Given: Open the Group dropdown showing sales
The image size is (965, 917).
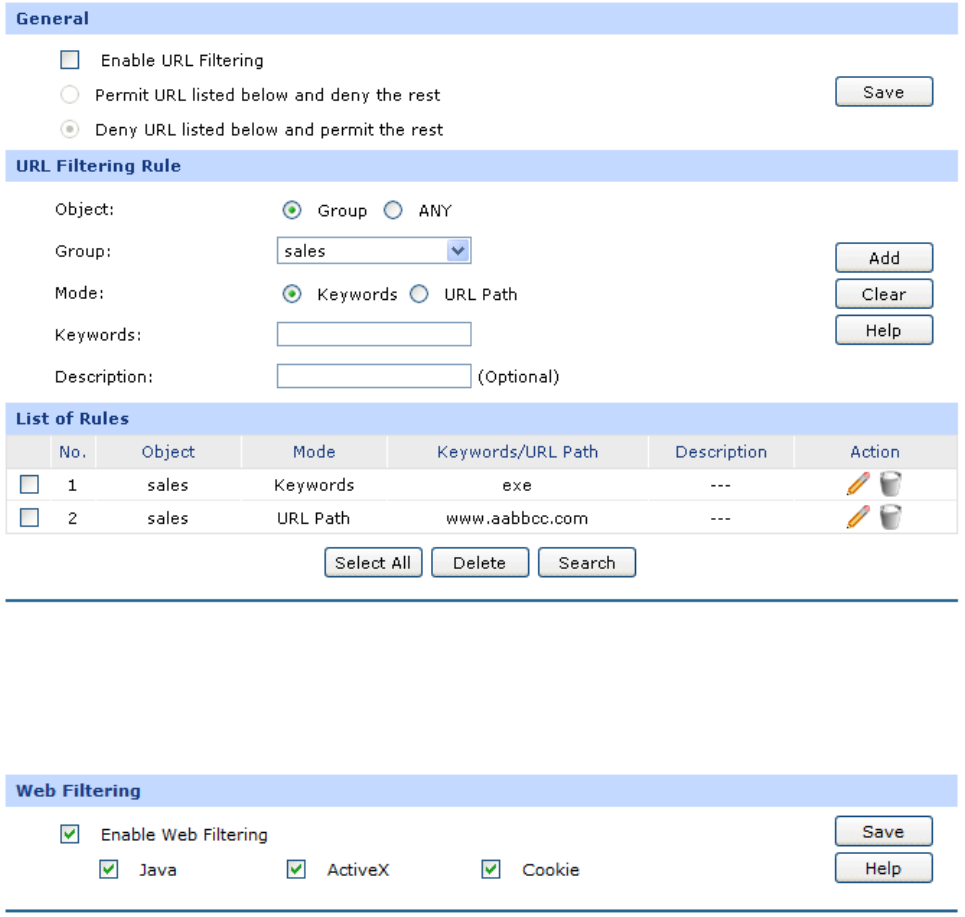Looking at the screenshot, I should point(374,250).
